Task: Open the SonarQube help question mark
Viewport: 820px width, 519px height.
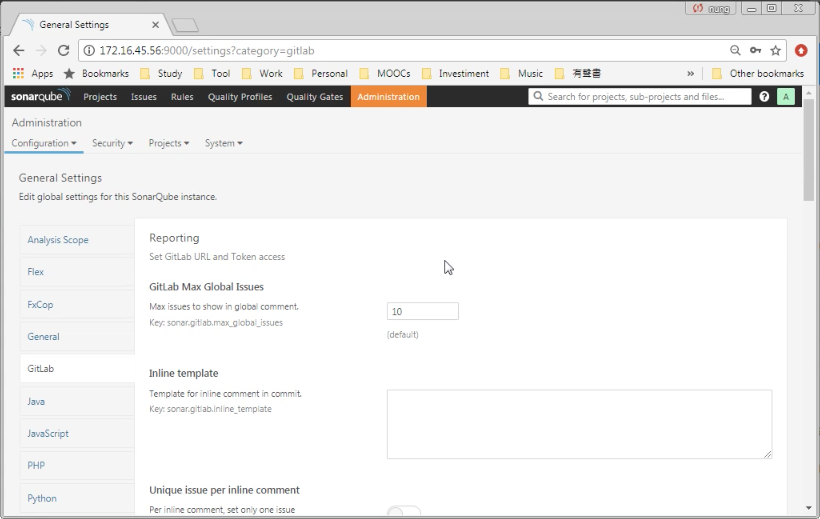Action: click(x=764, y=96)
